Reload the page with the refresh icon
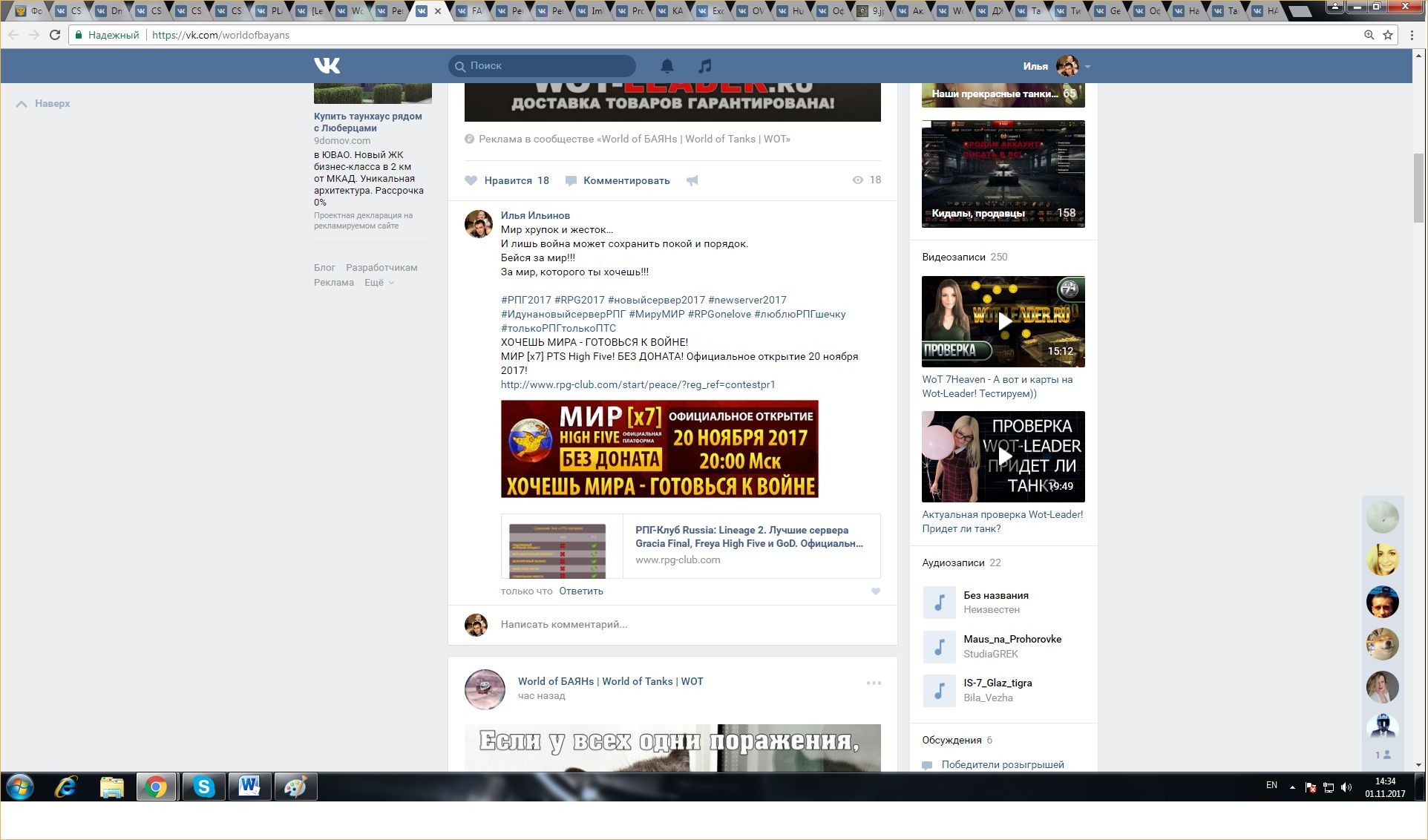1428x840 pixels. coord(55,35)
